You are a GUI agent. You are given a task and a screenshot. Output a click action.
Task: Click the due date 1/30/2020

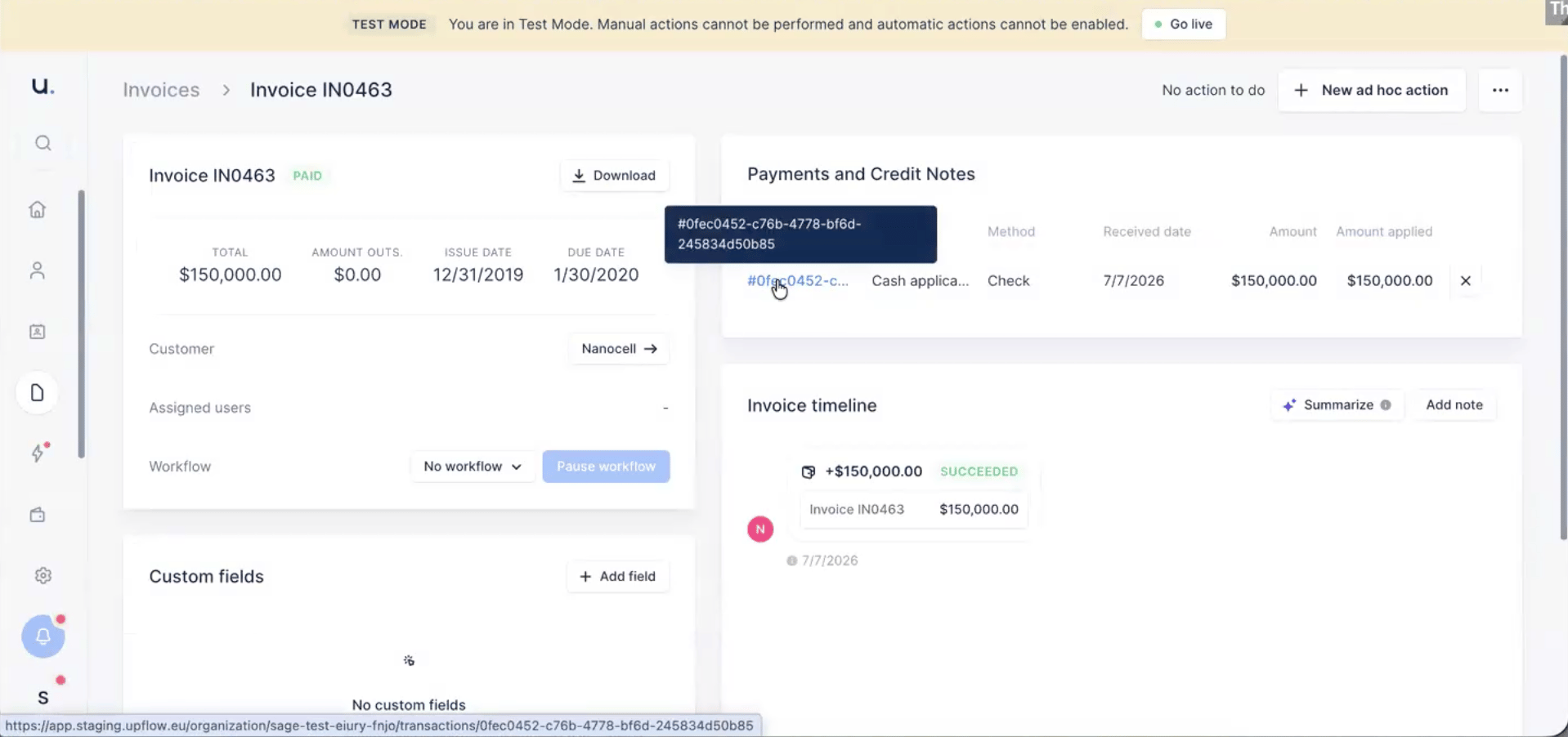(x=596, y=275)
